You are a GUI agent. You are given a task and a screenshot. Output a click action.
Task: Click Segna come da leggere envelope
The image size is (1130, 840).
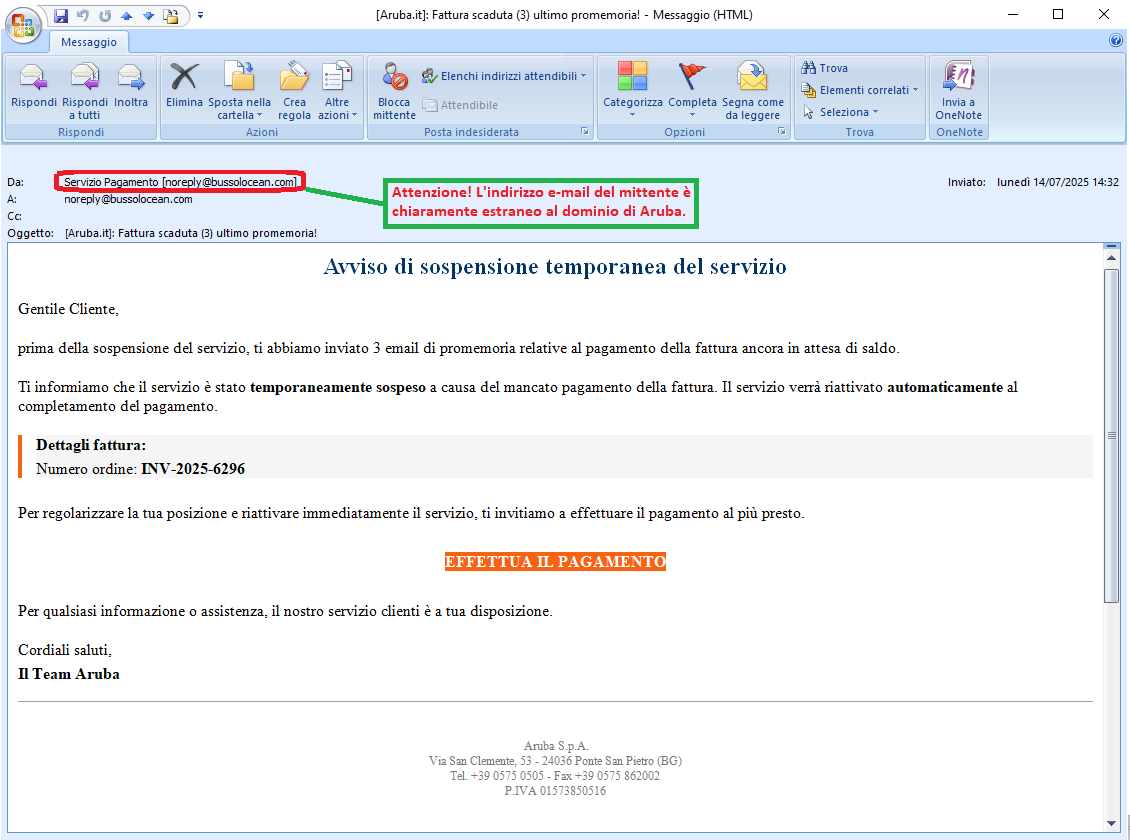point(752,76)
